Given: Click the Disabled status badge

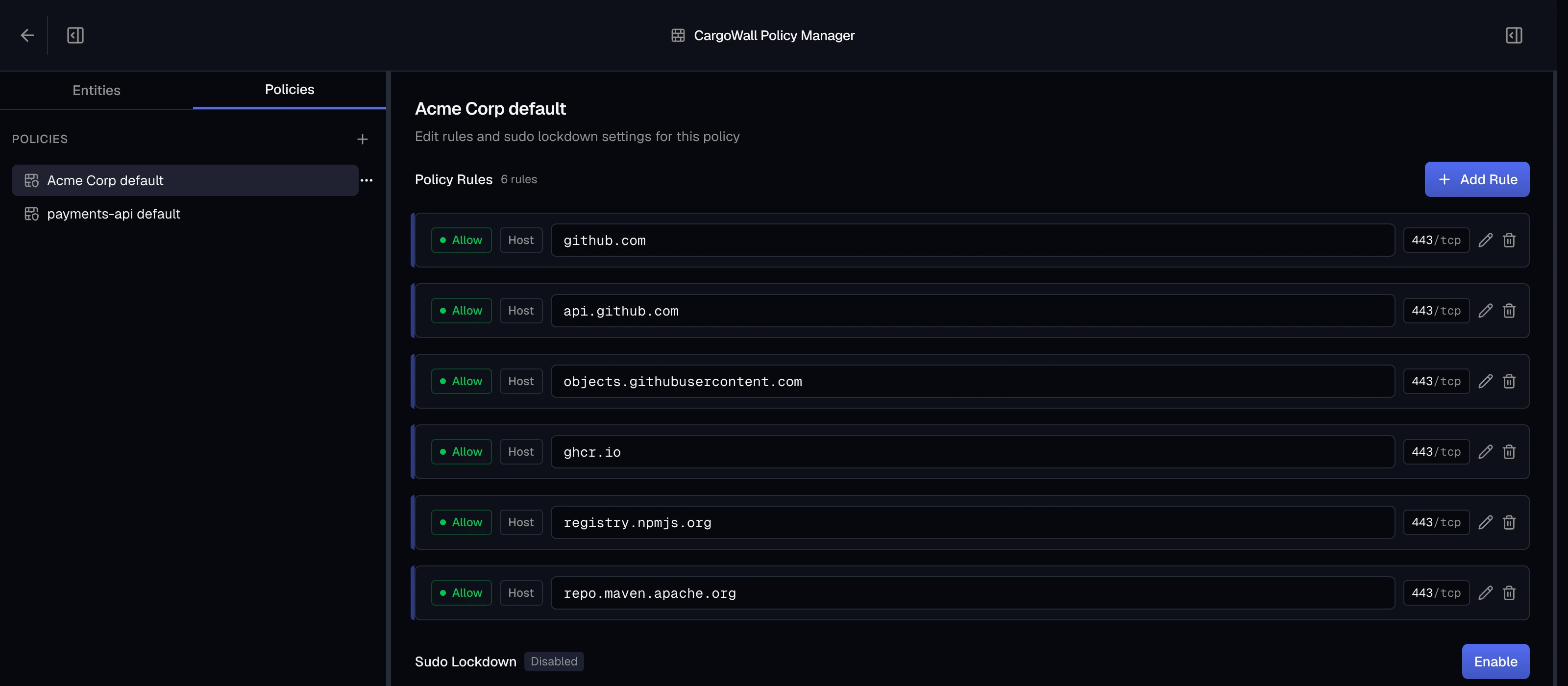Looking at the screenshot, I should click(x=554, y=661).
